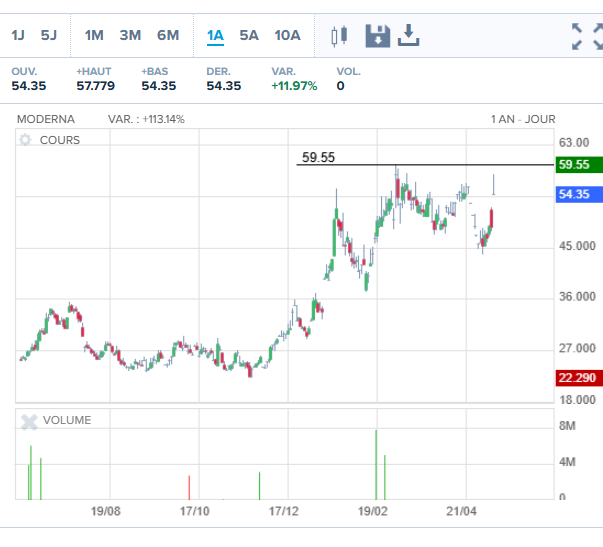Click the 45.000 price axis label
The width and height of the screenshot is (603, 547).
pos(577,246)
